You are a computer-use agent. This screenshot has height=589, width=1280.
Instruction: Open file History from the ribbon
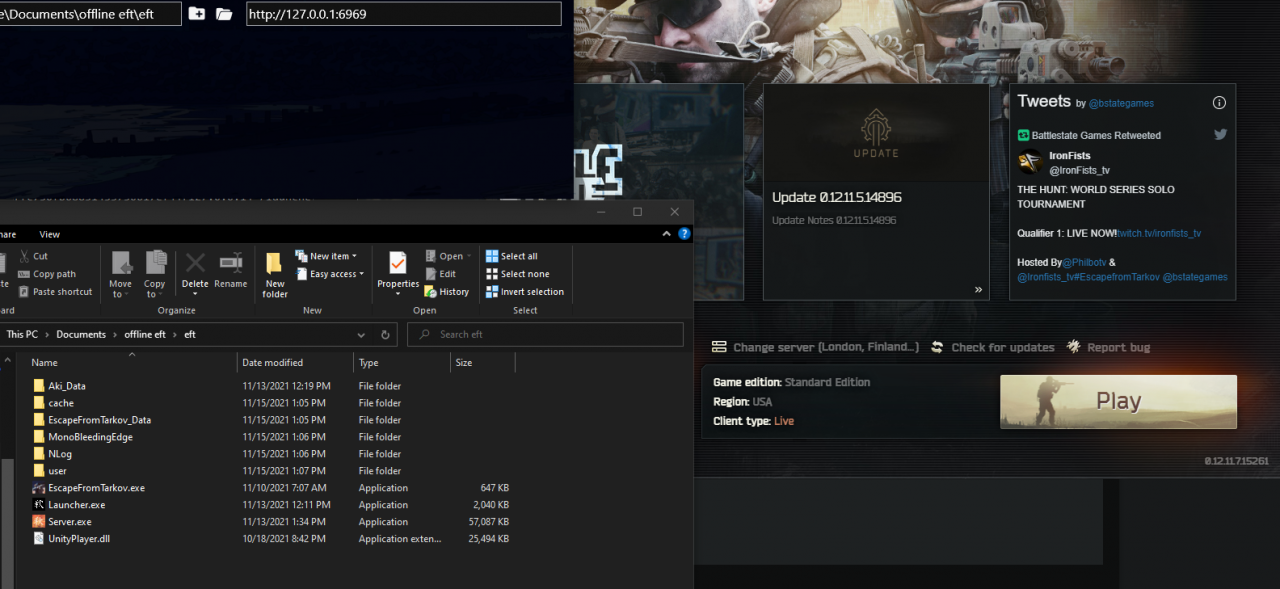pyautogui.click(x=446, y=292)
